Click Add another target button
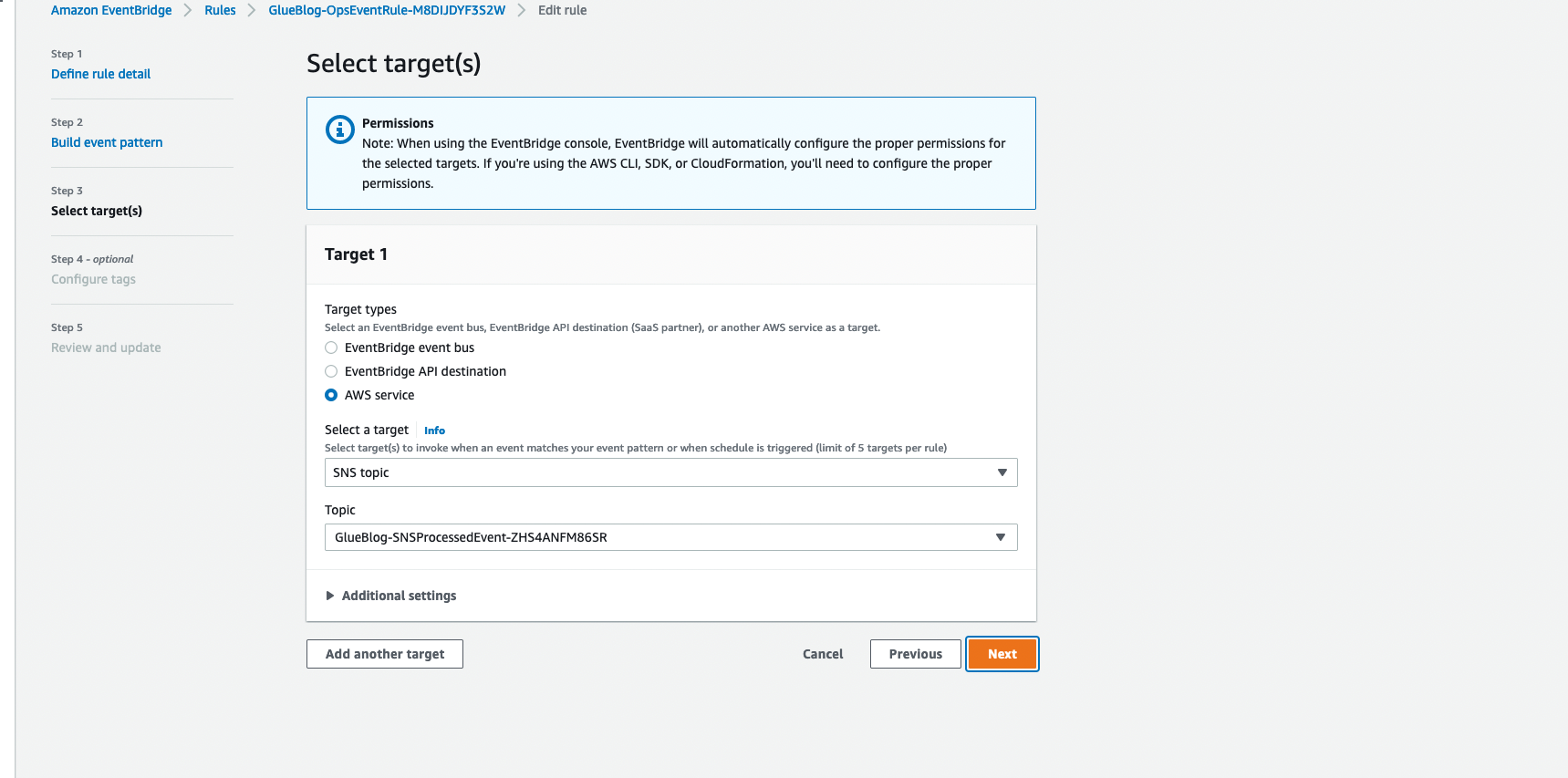 click(385, 654)
